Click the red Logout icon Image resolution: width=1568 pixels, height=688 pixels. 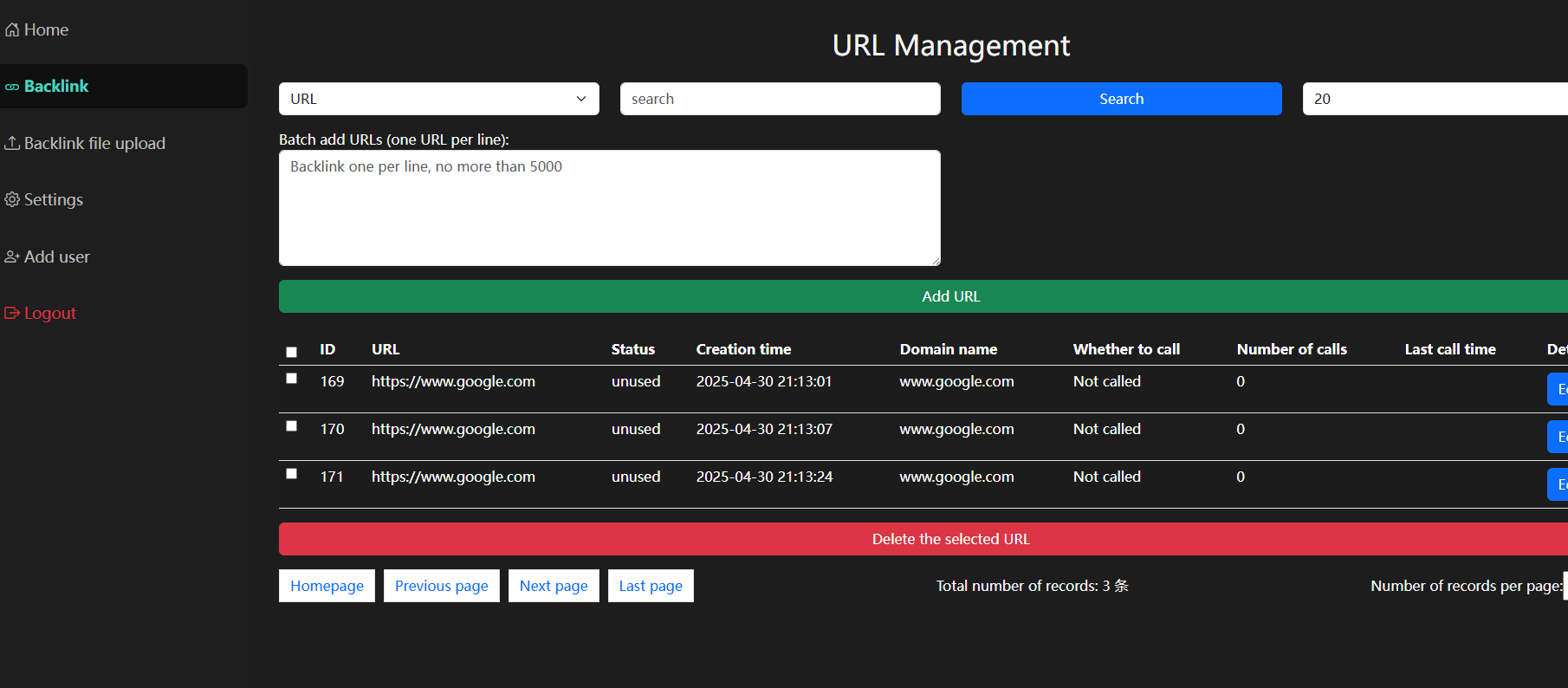[12, 313]
